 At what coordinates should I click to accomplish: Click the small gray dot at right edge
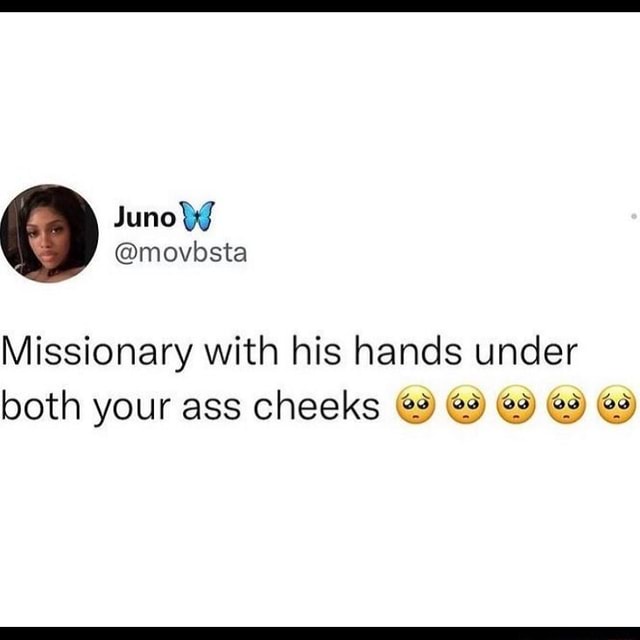(633, 216)
